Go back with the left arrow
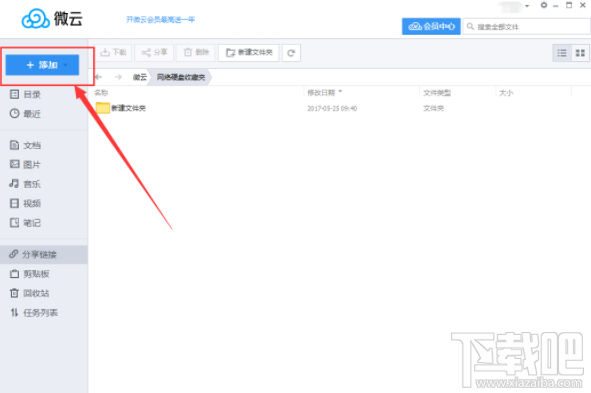The width and height of the screenshot is (591, 393). (x=99, y=77)
